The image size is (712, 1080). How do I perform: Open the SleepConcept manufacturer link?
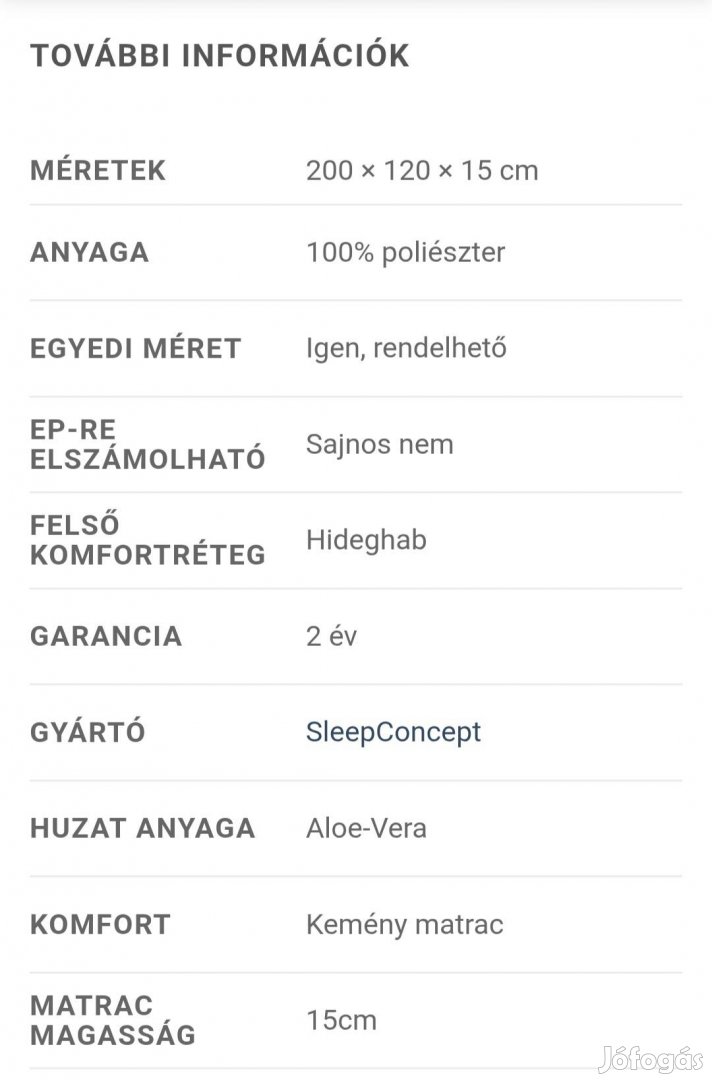click(393, 732)
